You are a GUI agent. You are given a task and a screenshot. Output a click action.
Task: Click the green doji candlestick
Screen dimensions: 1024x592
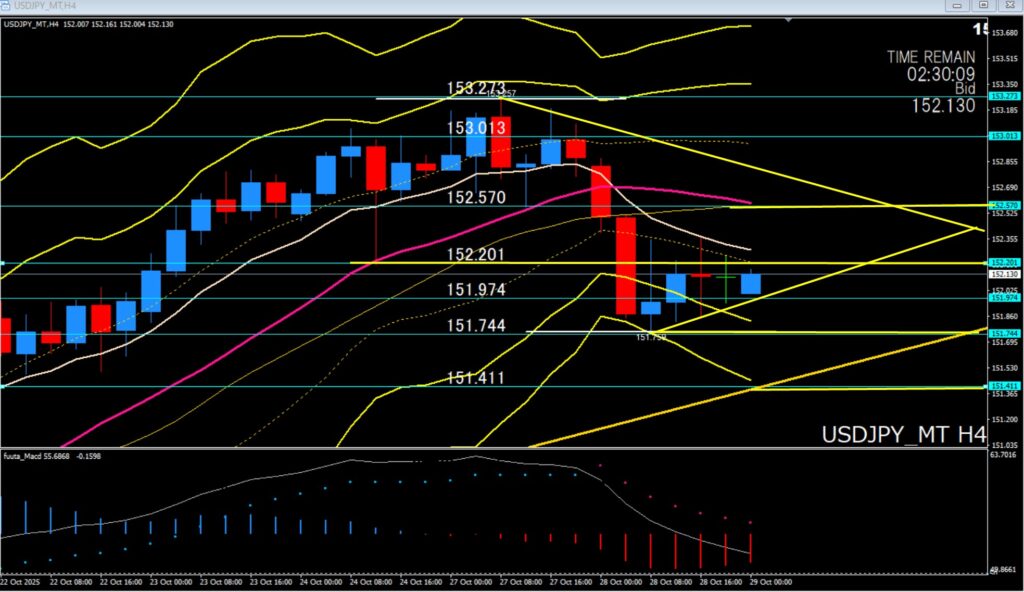[726, 276]
